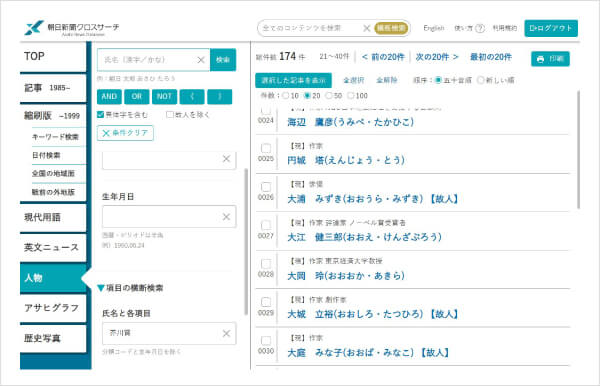Open the 歴史写真 sidebar tab
The width and height of the screenshot is (600, 386).
click(x=53, y=338)
